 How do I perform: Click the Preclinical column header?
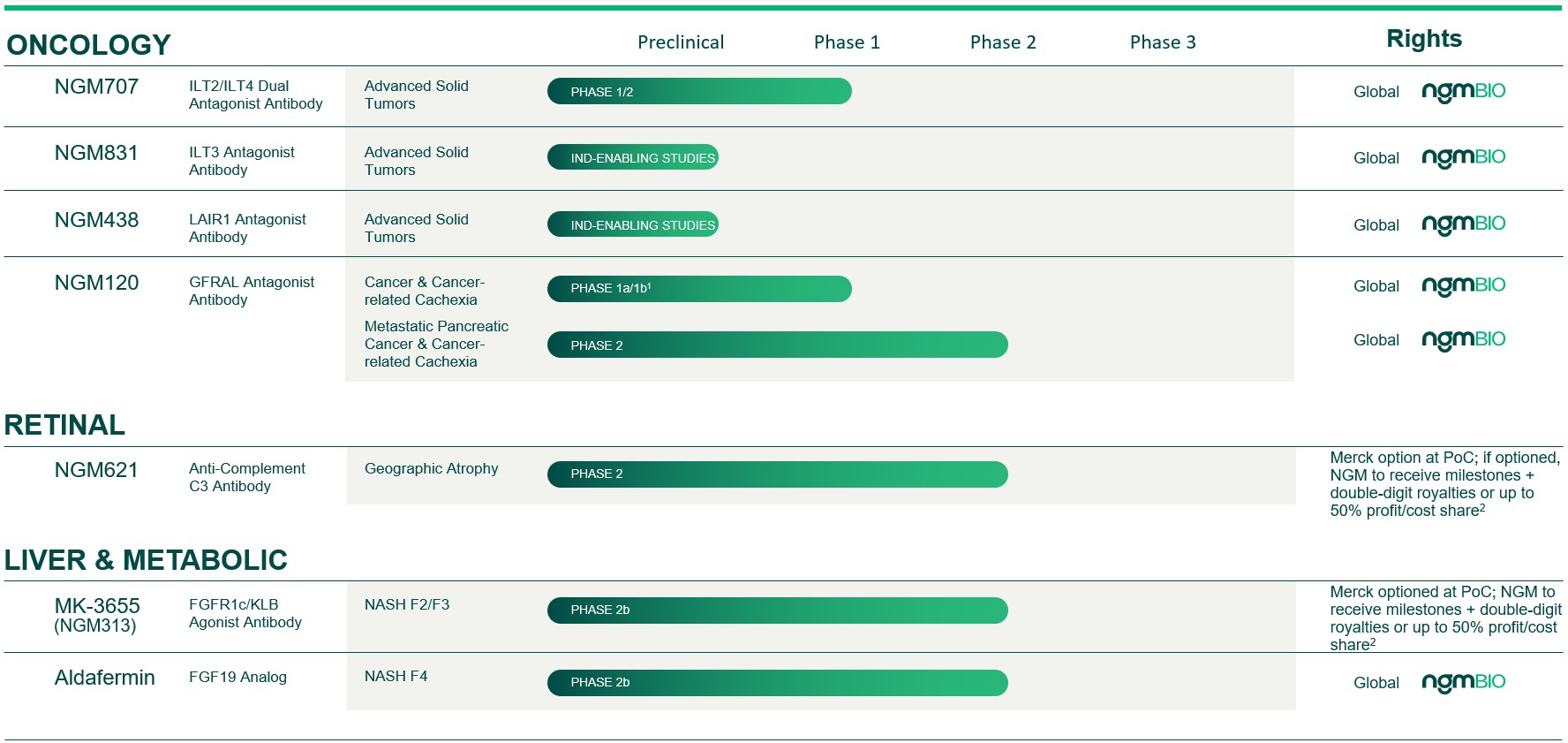click(680, 42)
